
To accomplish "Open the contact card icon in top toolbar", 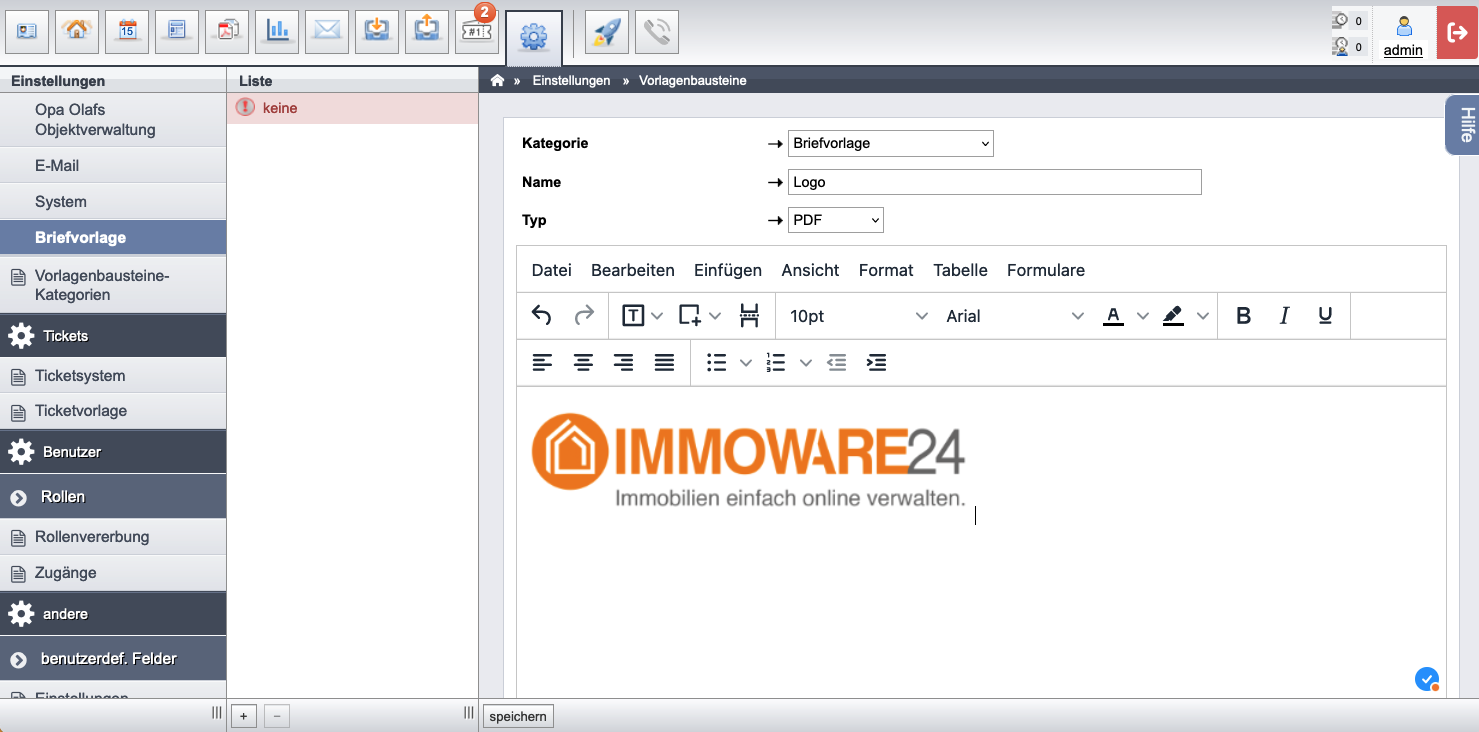I will [27, 32].
